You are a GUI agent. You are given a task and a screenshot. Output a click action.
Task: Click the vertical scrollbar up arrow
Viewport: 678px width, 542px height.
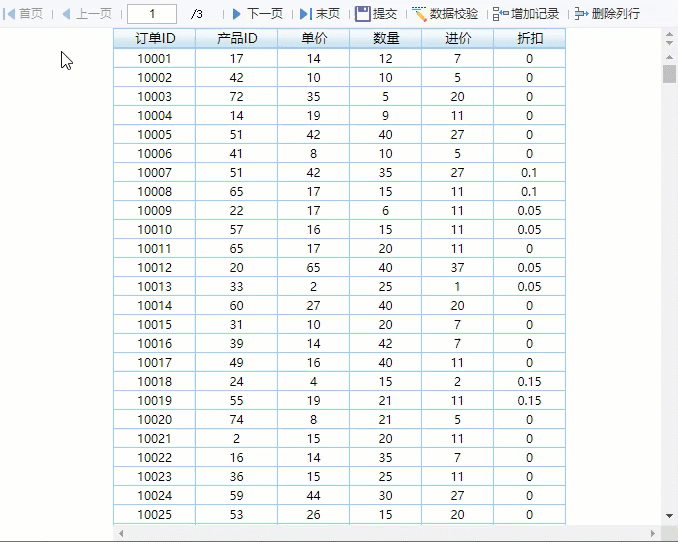click(669, 57)
